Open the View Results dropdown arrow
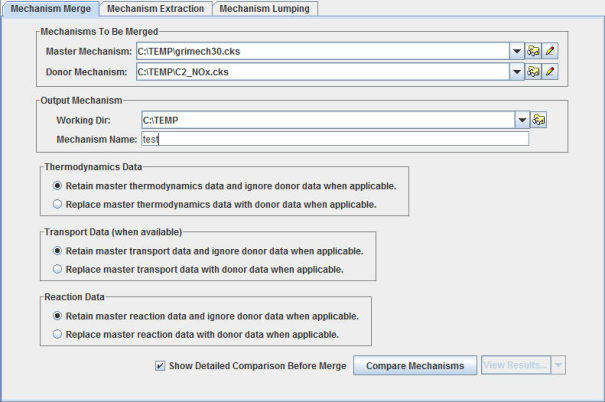 [x=558, y=365]
